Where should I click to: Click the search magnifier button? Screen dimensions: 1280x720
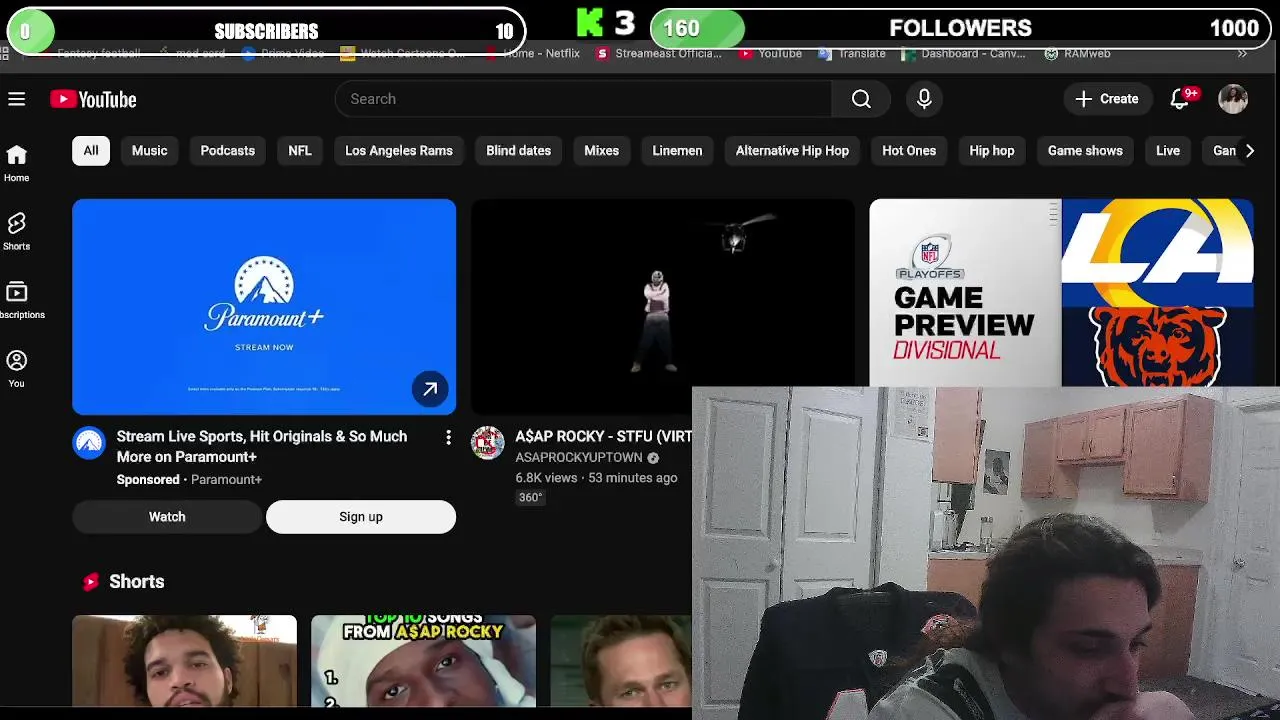click(x=861, y=99)
